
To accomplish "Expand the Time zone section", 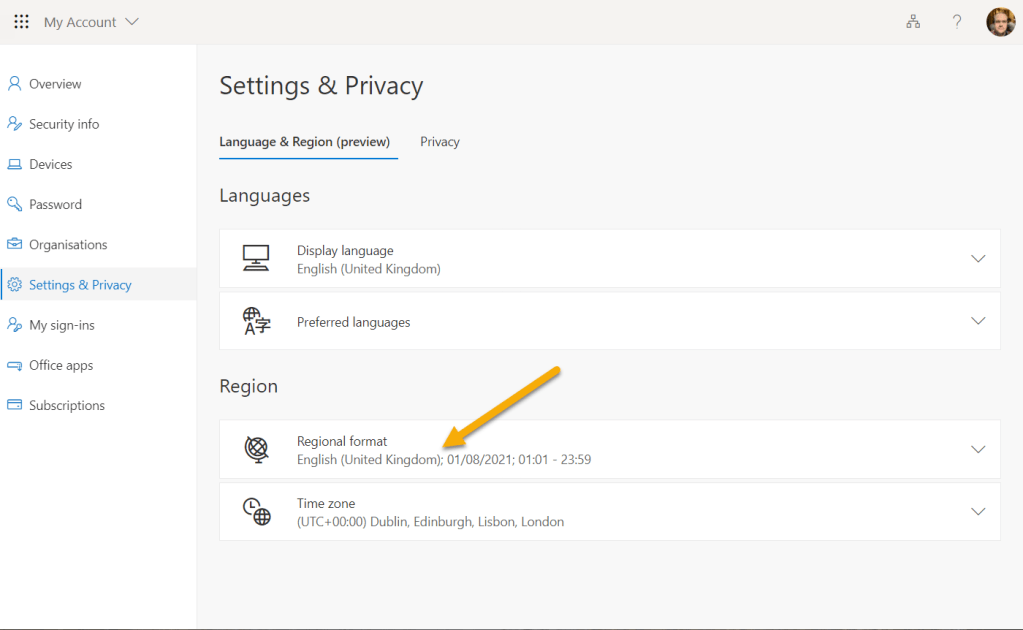I will tap(978, 511).
